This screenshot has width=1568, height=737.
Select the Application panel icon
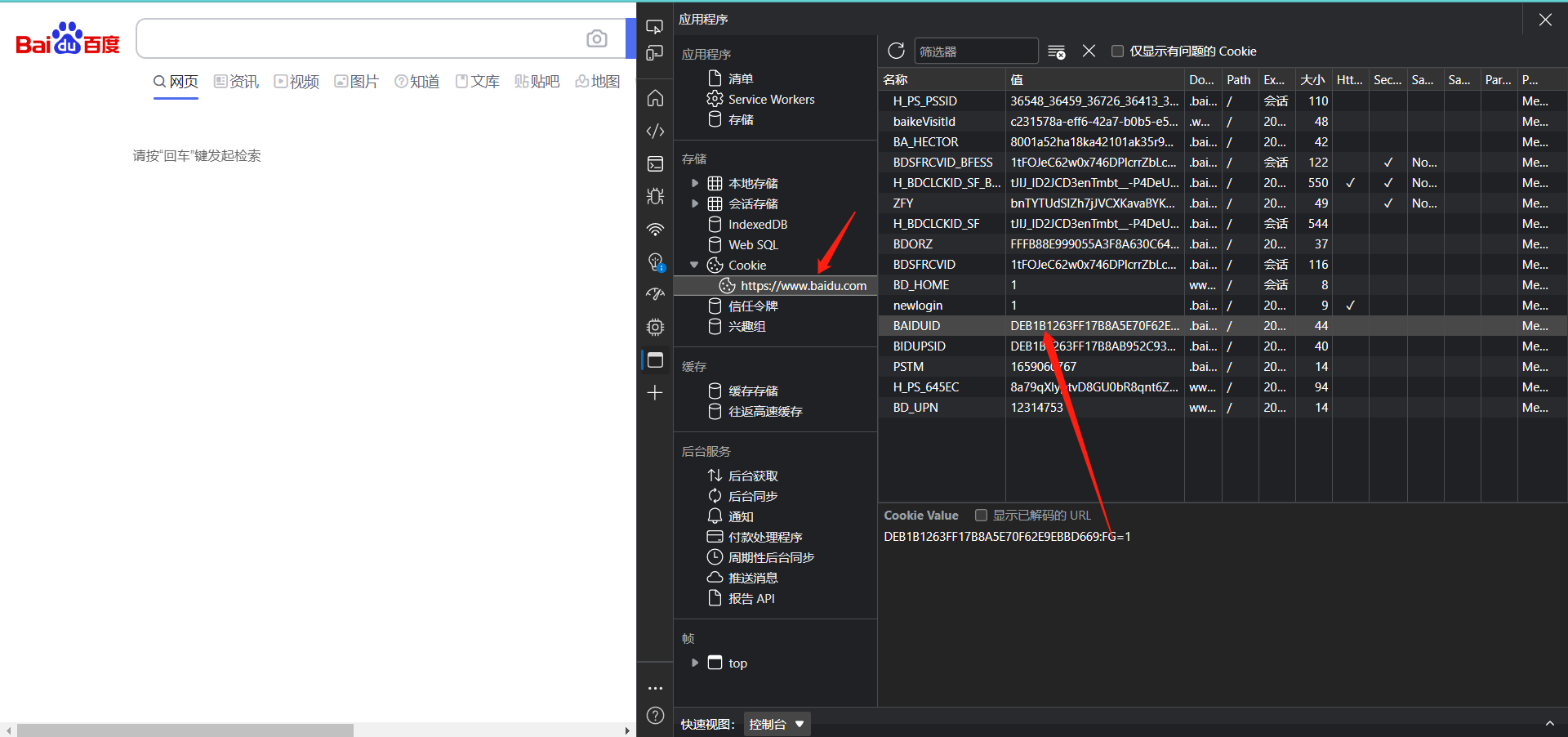tap(655, 360)
